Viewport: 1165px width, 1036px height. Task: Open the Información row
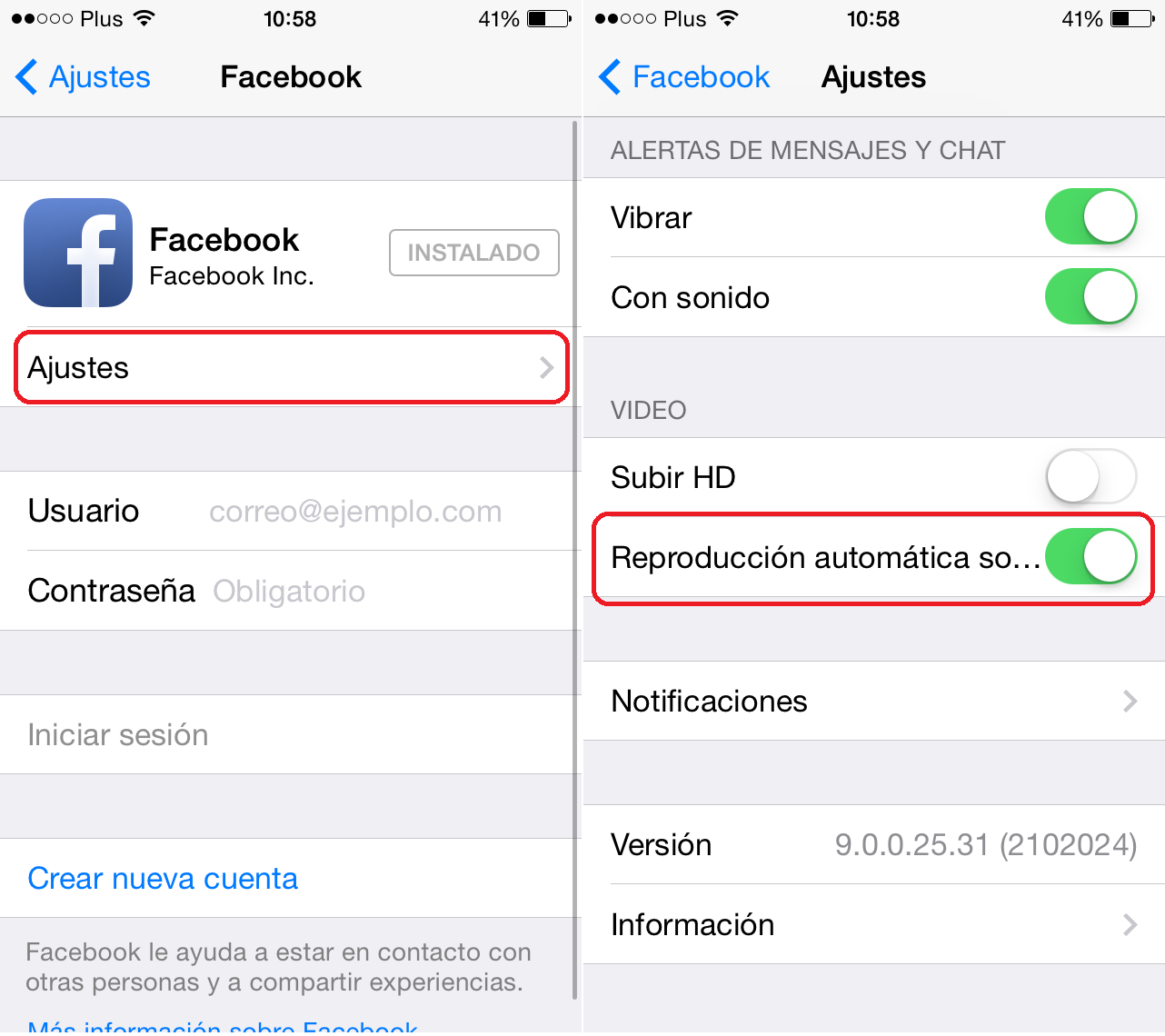tap(874, 924)
